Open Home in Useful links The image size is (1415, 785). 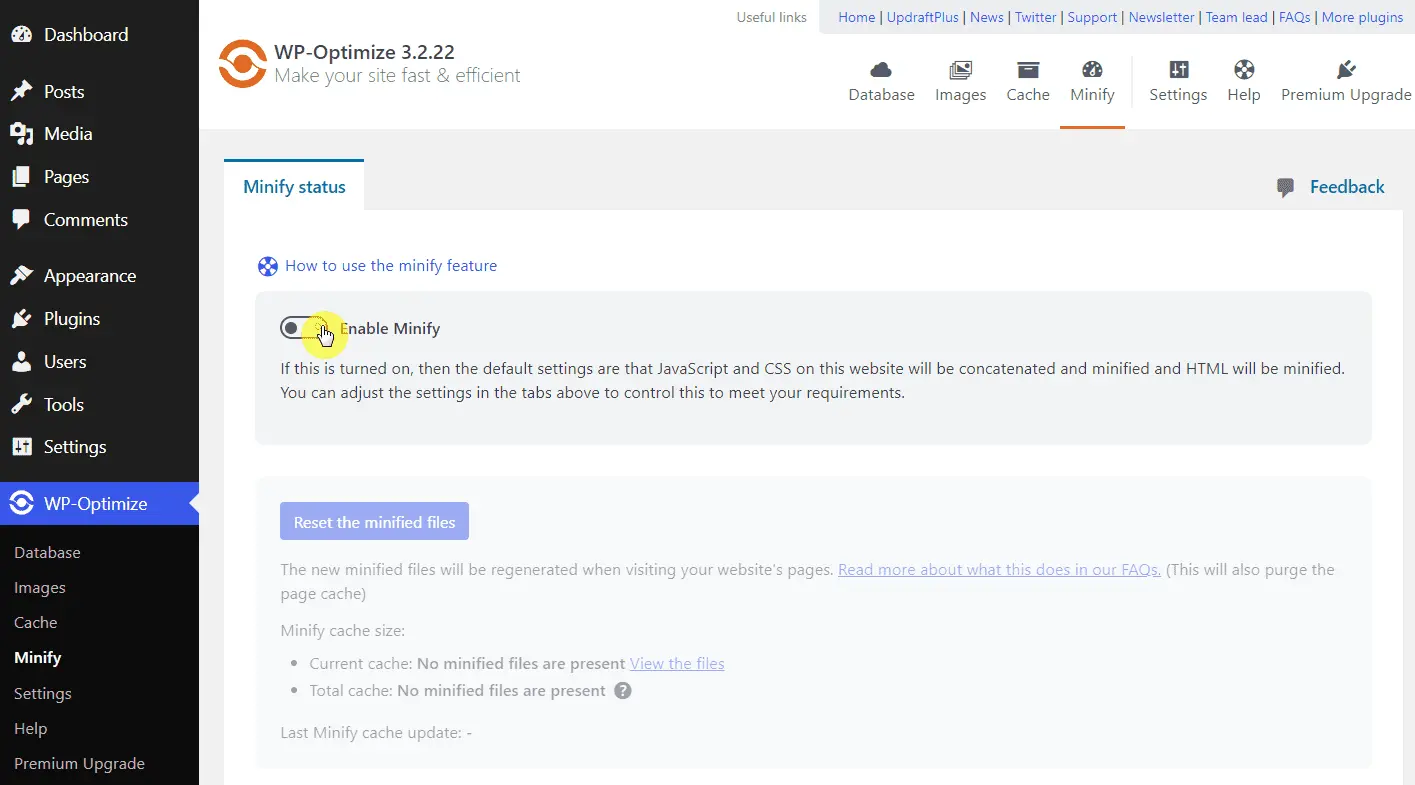[x=857, y=17]
